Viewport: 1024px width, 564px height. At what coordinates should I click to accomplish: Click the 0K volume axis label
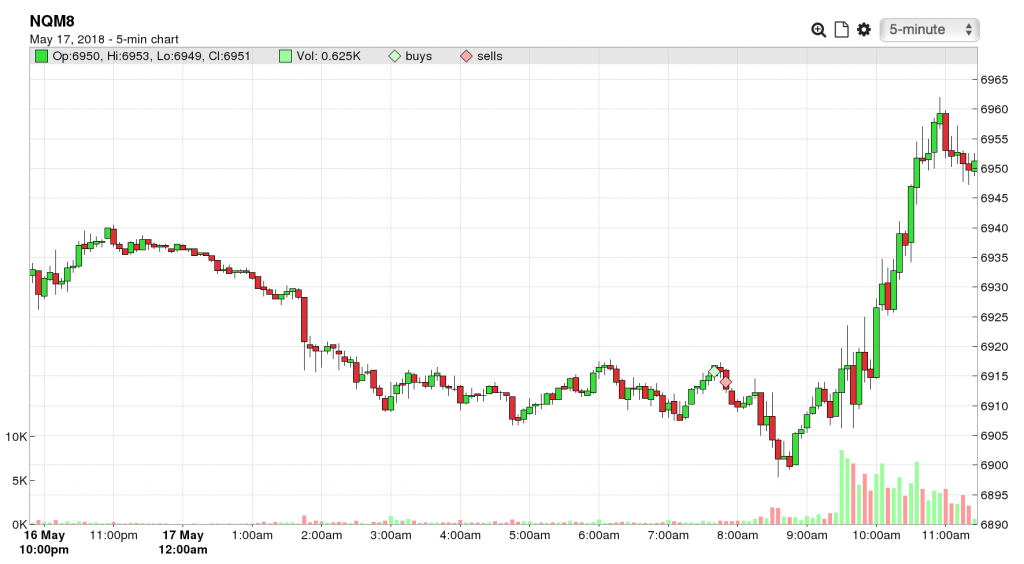19,524
